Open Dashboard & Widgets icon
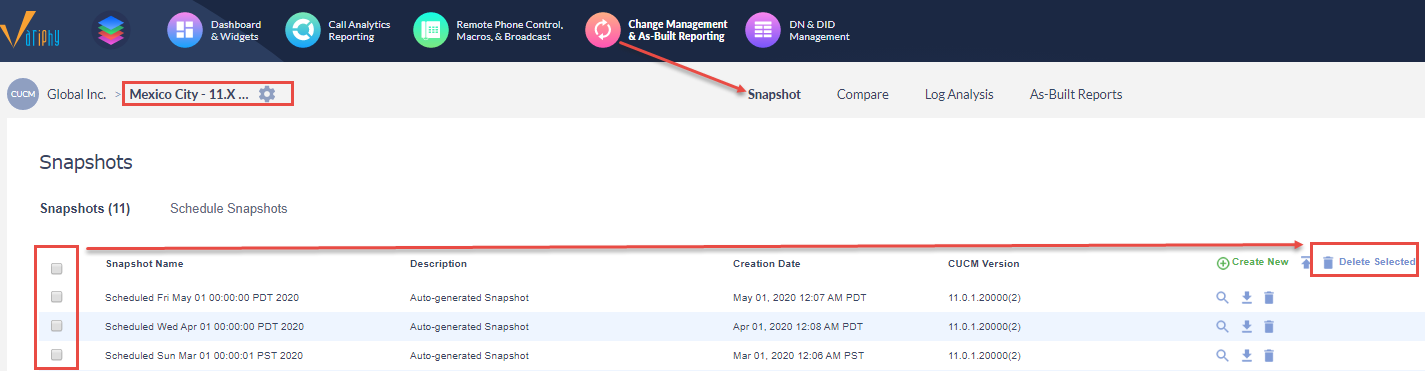 (x=185, y=30)
